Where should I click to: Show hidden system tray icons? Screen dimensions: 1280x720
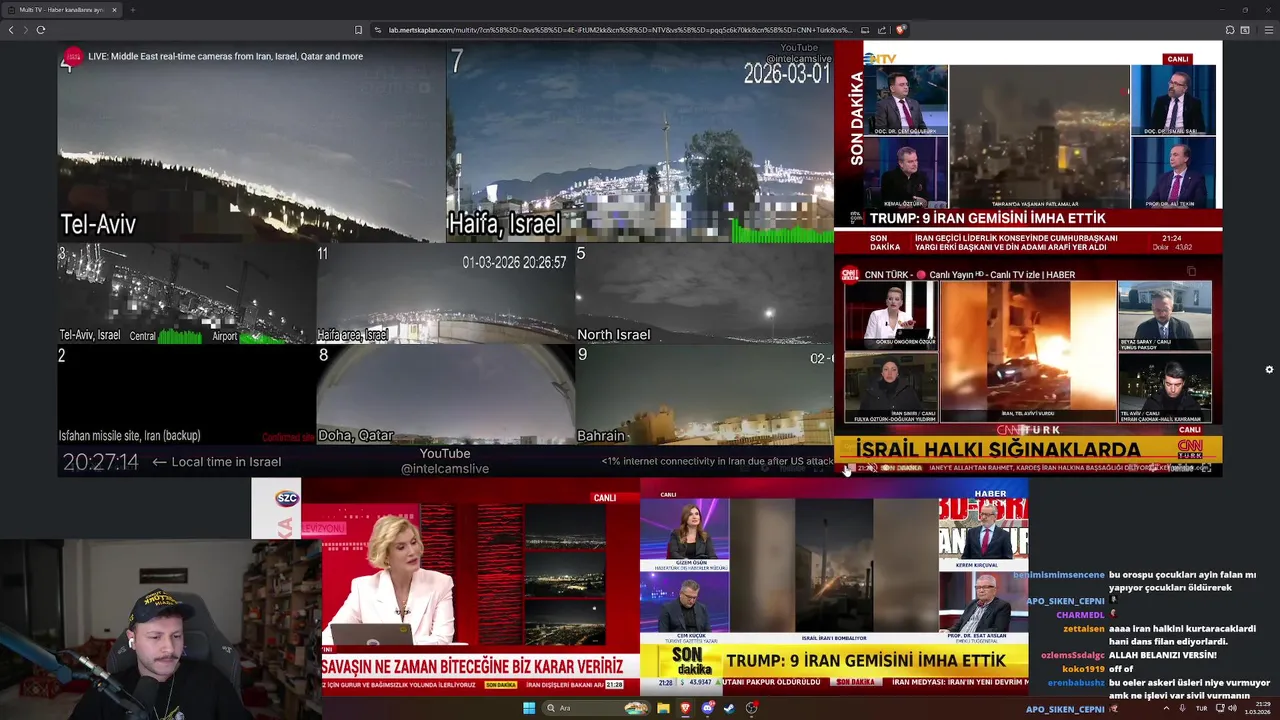click(1166, 708)
